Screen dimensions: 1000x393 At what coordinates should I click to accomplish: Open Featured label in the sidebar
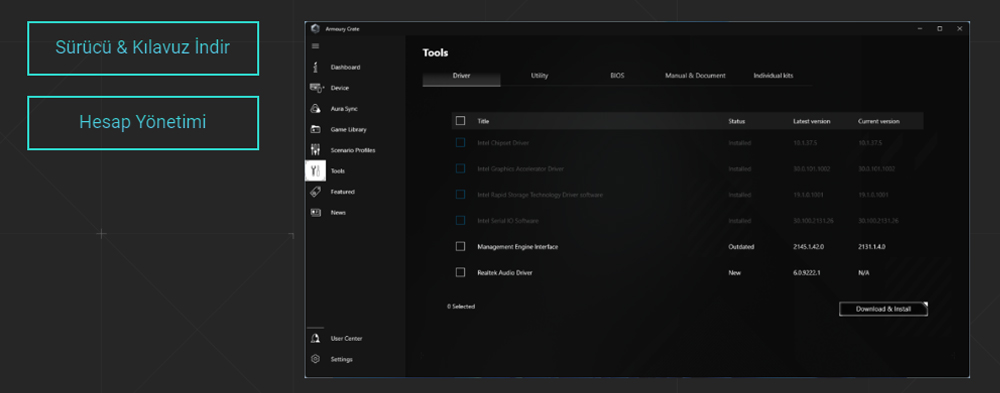(342, 192)
